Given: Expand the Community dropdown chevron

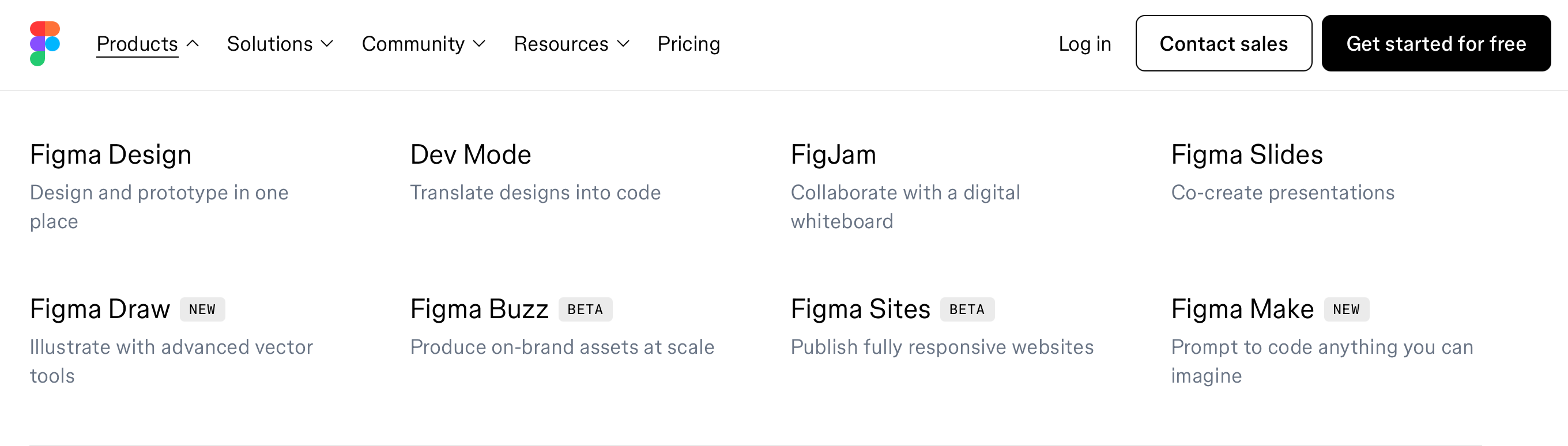Looking at the screenshot, I should pos(480,44).
